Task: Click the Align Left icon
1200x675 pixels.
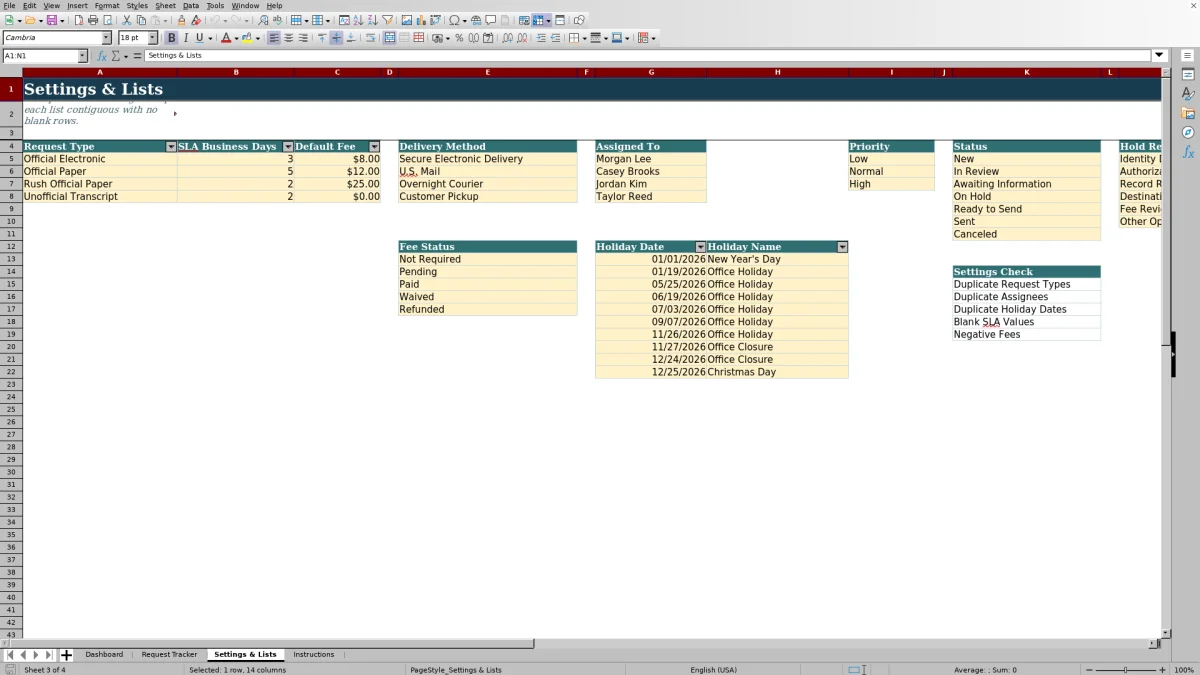Action: (273, 38)
